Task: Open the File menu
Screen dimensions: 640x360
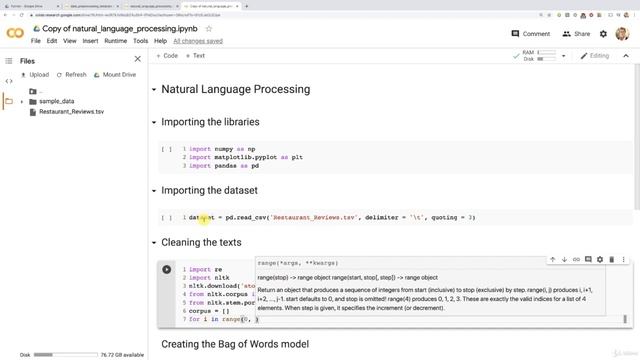Action: pyautogui.click(x=36, y=41)
